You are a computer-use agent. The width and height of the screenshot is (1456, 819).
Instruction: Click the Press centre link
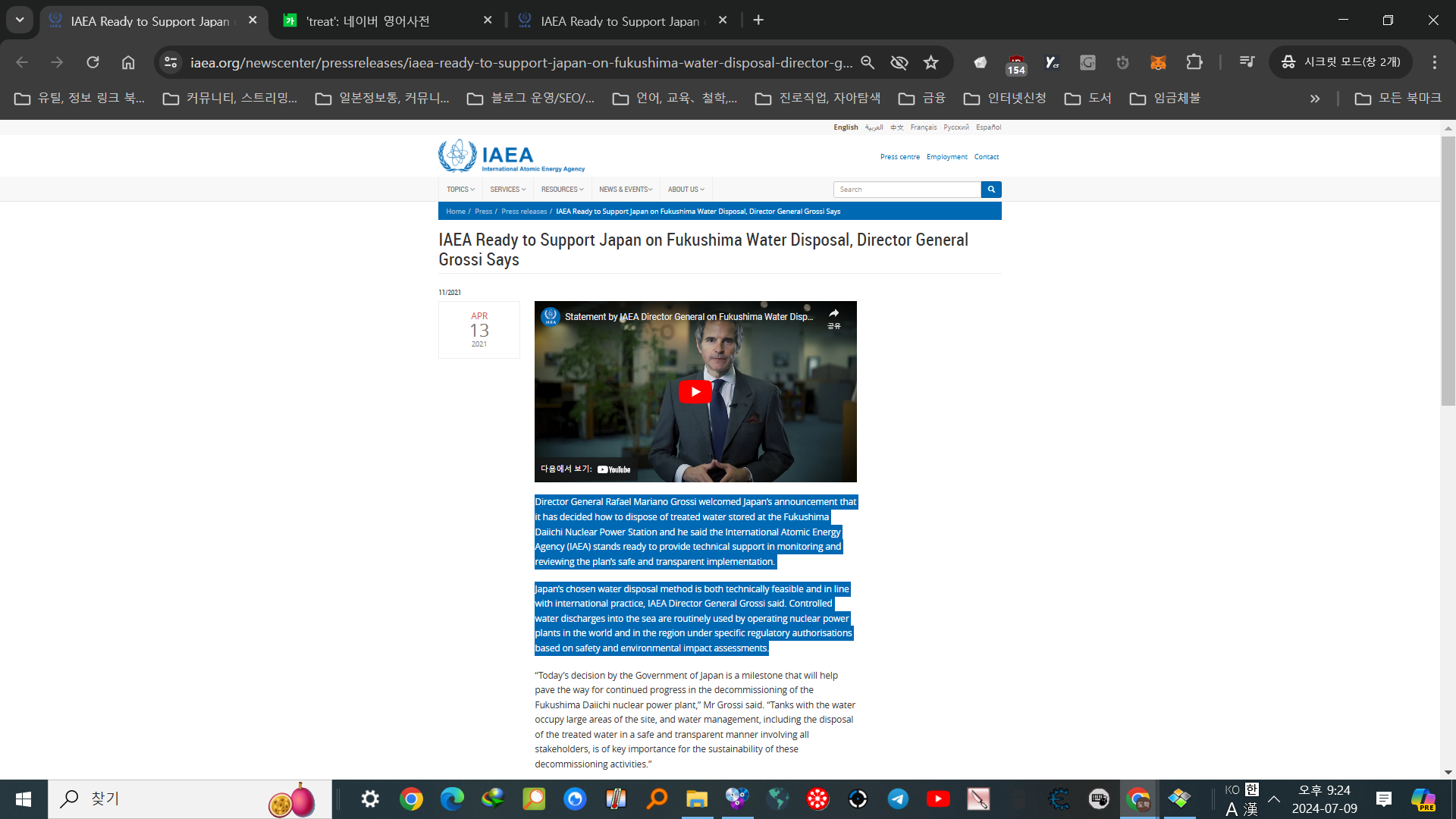[x=899, y=157]
